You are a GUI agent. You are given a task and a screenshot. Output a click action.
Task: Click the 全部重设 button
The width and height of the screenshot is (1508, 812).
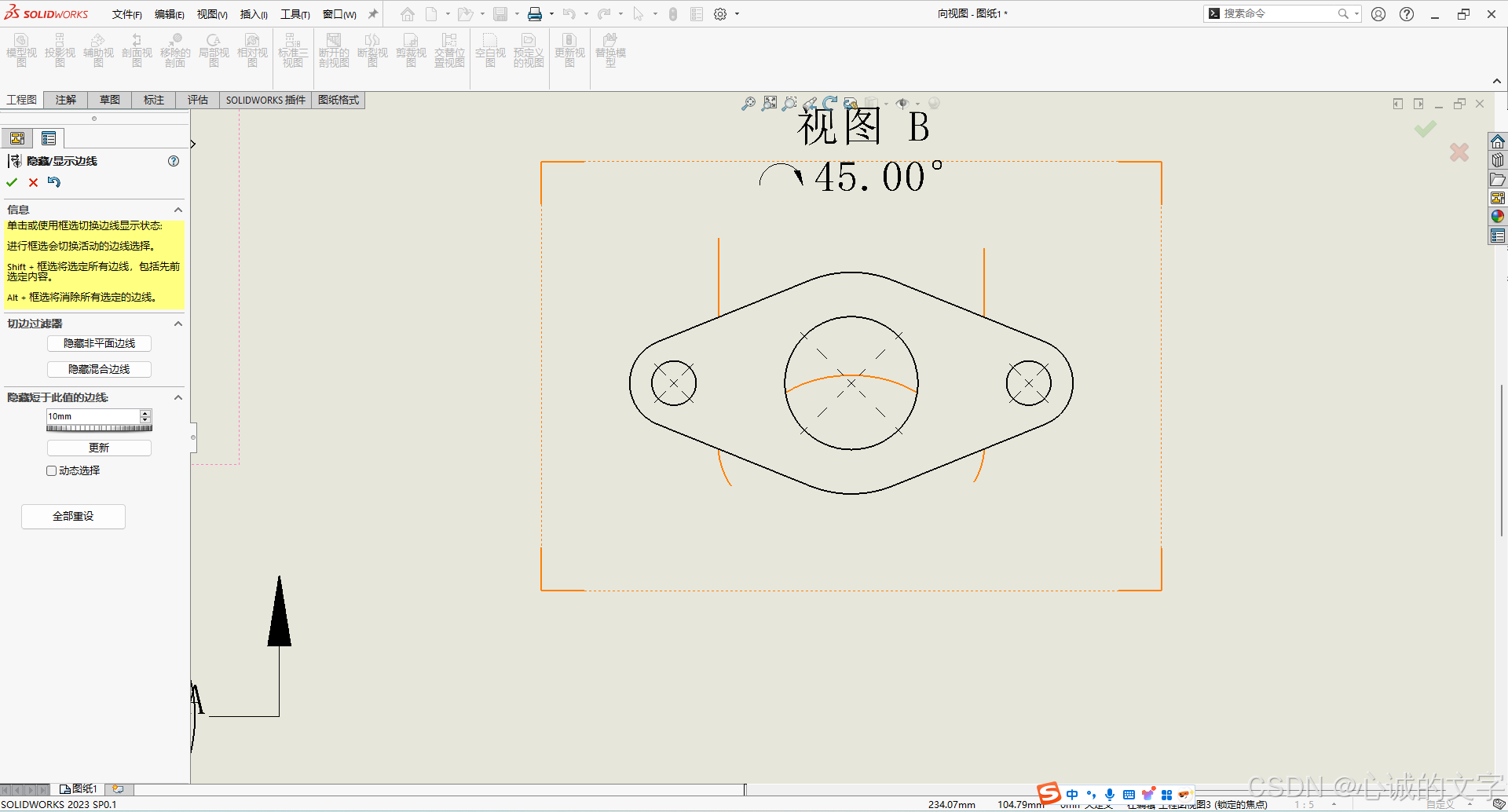(73, 517)
